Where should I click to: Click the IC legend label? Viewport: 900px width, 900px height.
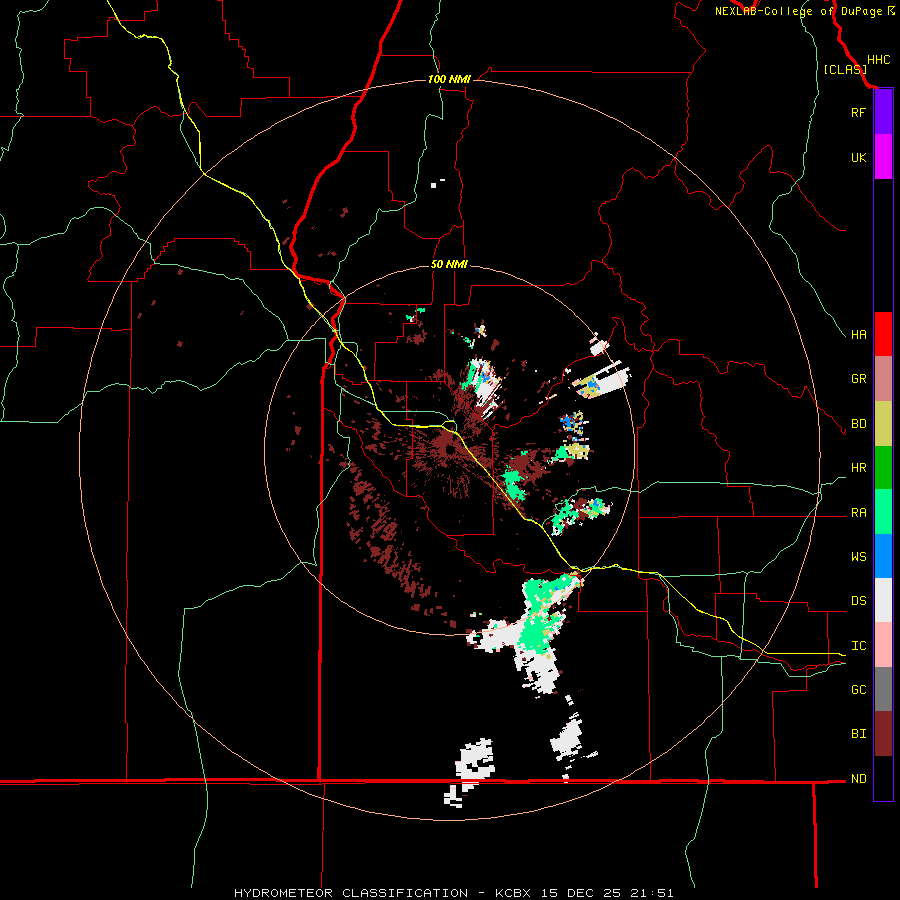pos(858,646)
